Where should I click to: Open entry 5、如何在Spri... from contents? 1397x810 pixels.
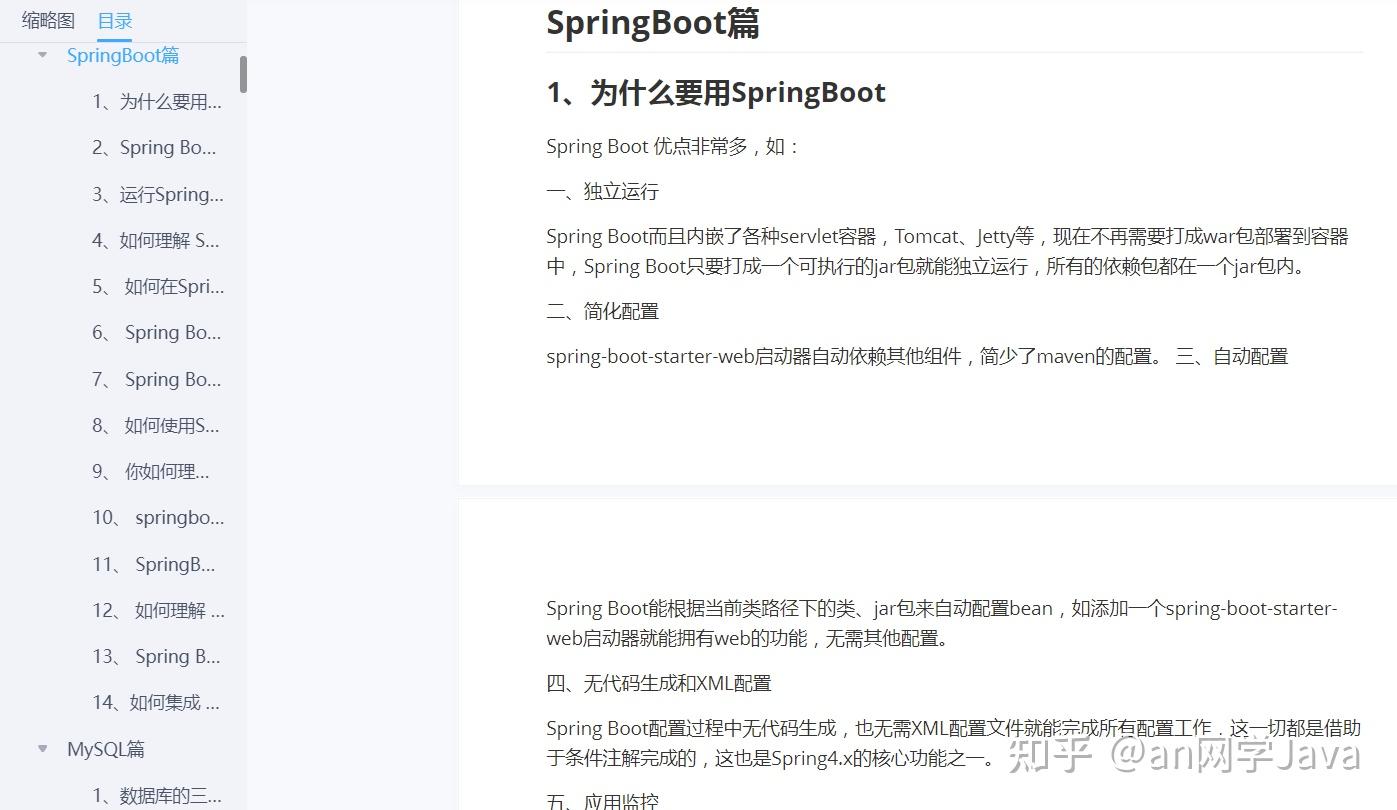point(156,286)
